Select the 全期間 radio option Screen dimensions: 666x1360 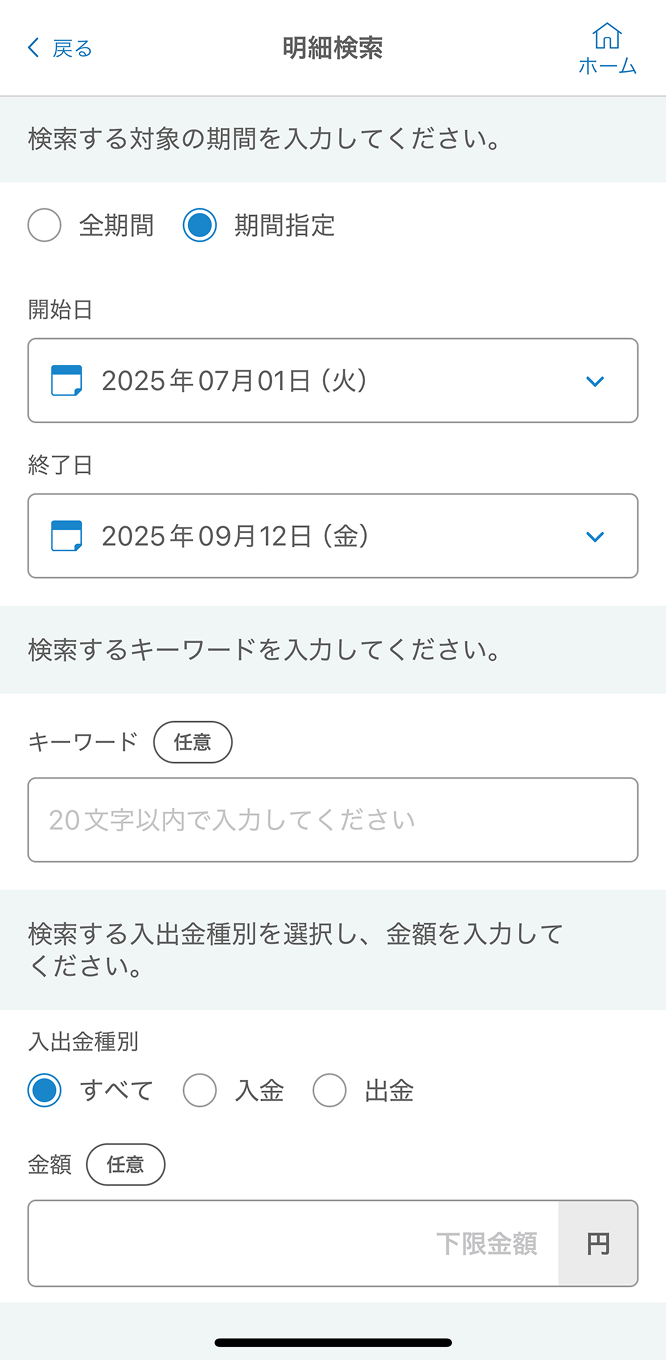pyautogui.click(x=44, y=225)
